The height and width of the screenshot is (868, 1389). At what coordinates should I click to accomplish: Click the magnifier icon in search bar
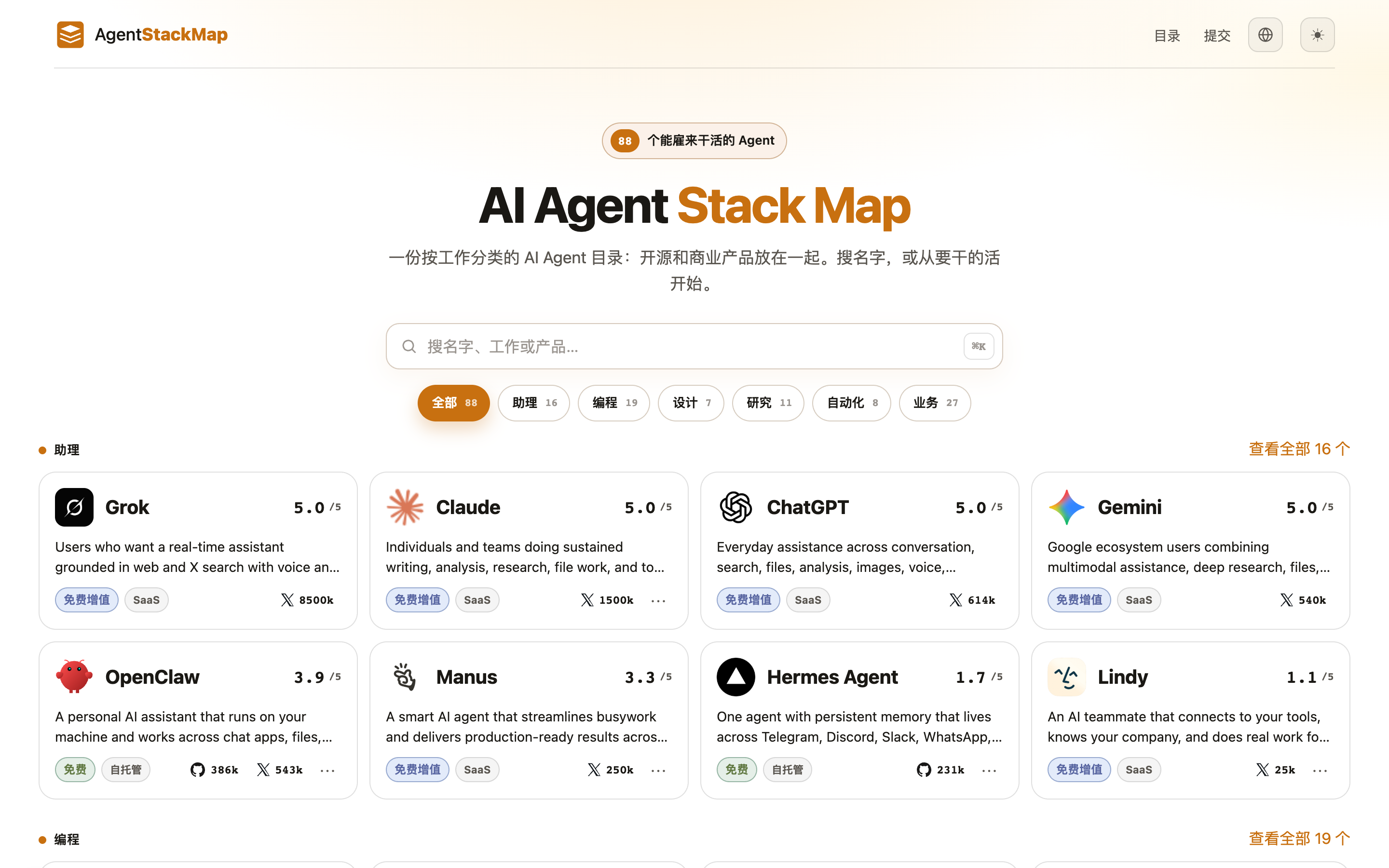409,346
